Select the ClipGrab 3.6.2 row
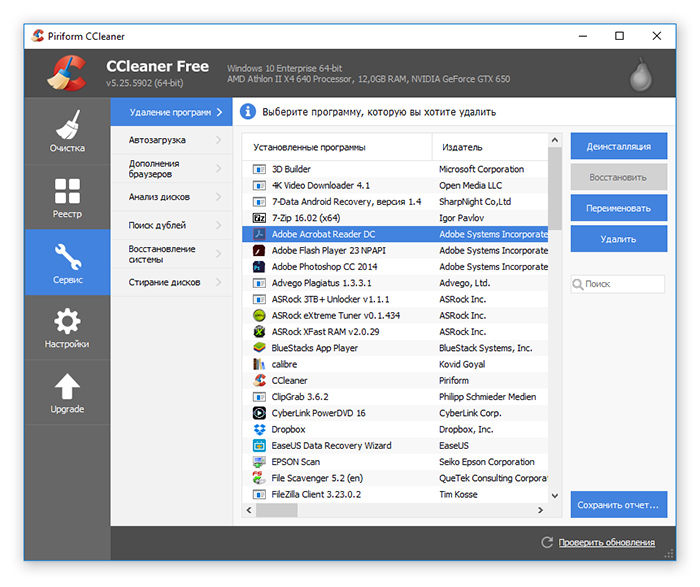This screenshot has width=700, height=587. coord(395,397)
